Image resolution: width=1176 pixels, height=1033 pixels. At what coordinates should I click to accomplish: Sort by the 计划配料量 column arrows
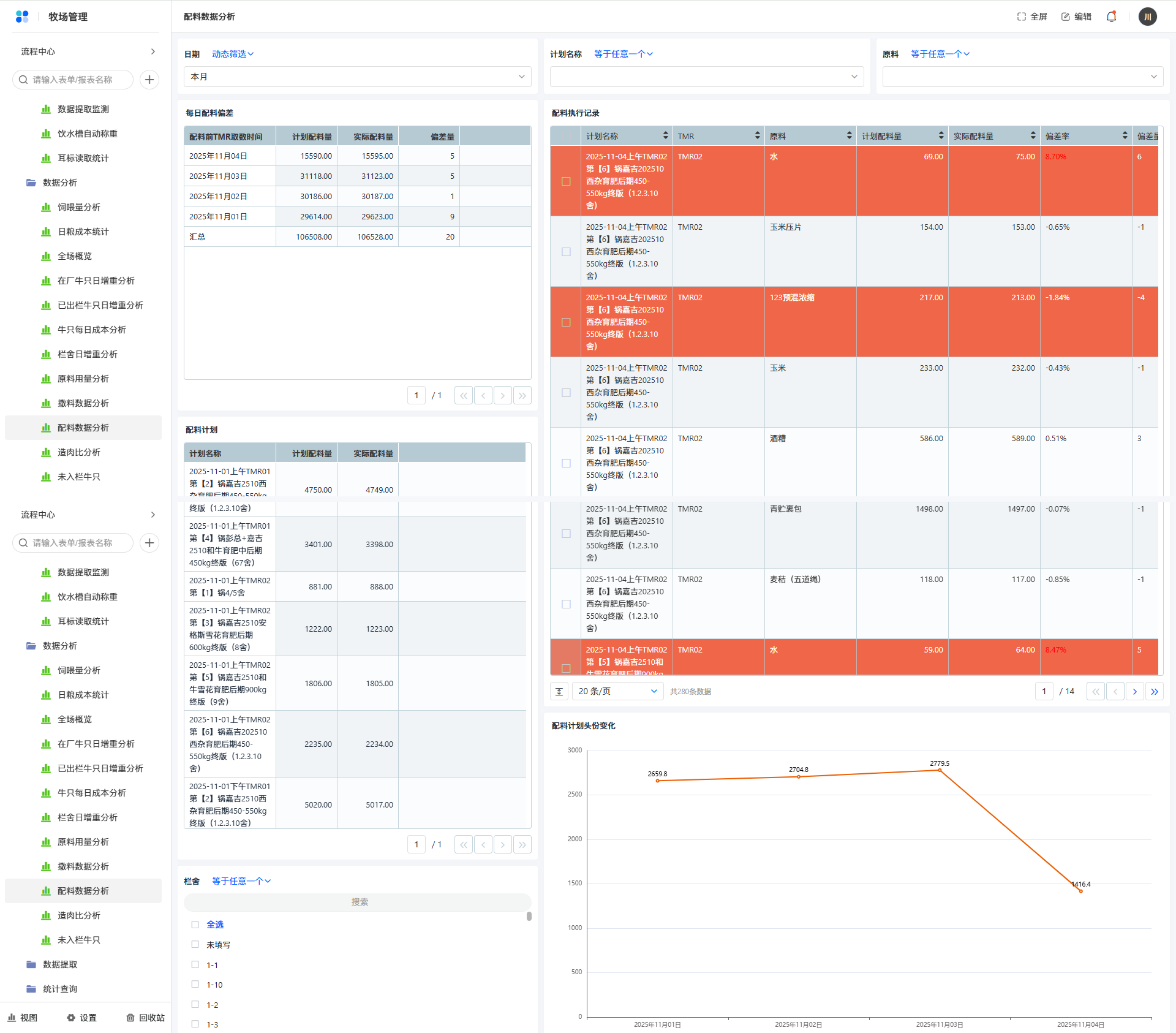coord(941,135)
